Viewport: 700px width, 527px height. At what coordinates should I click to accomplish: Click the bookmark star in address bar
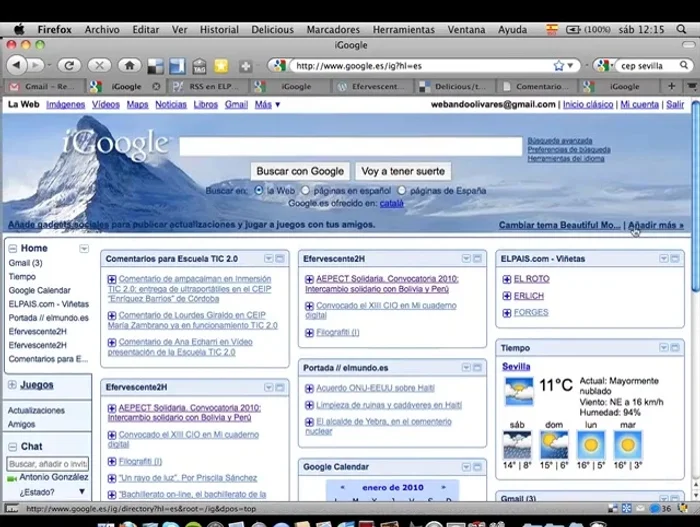[569, 66]
